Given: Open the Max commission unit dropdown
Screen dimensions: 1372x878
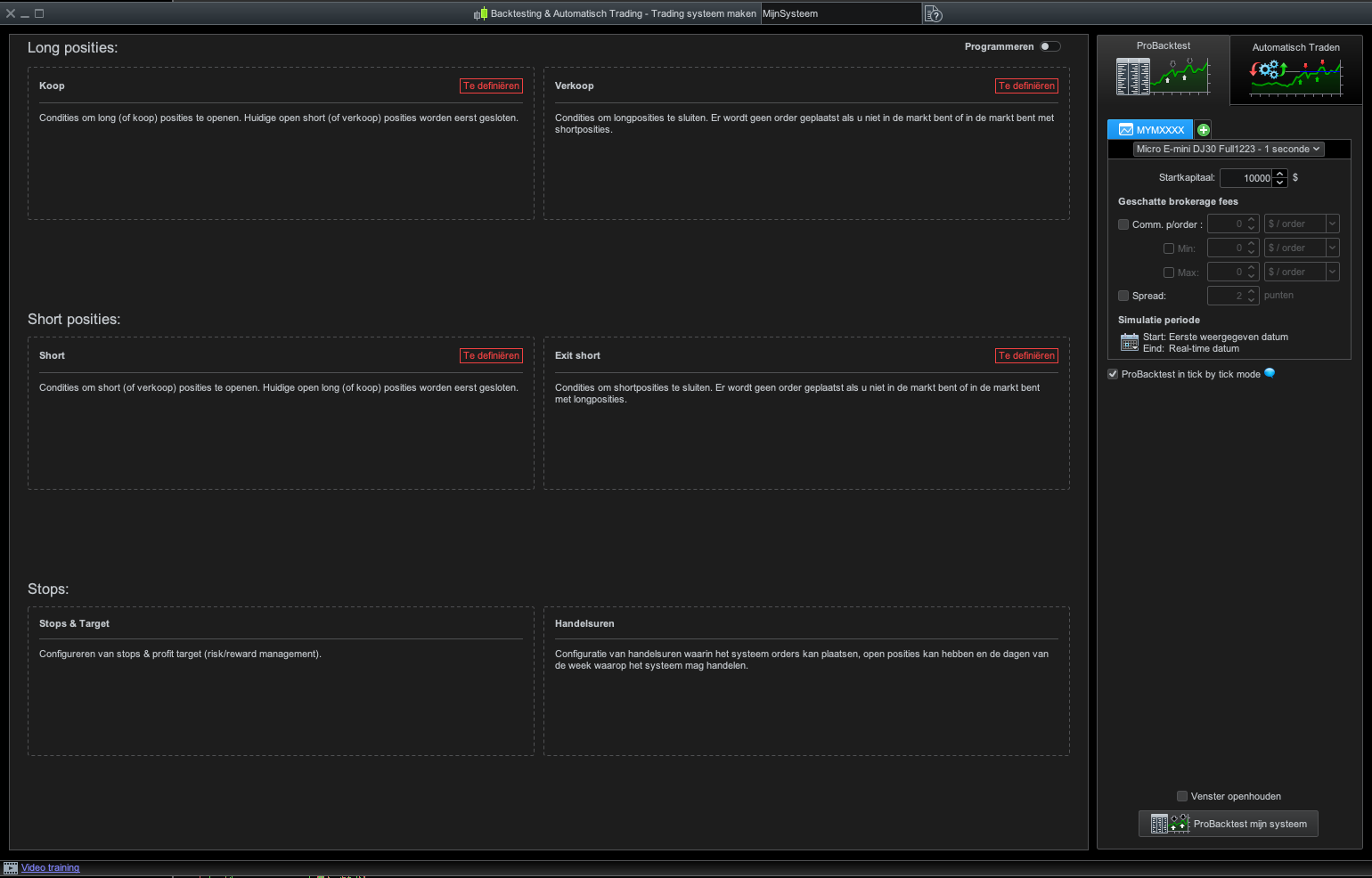Looking at the screenshot, I should 1302,272.
